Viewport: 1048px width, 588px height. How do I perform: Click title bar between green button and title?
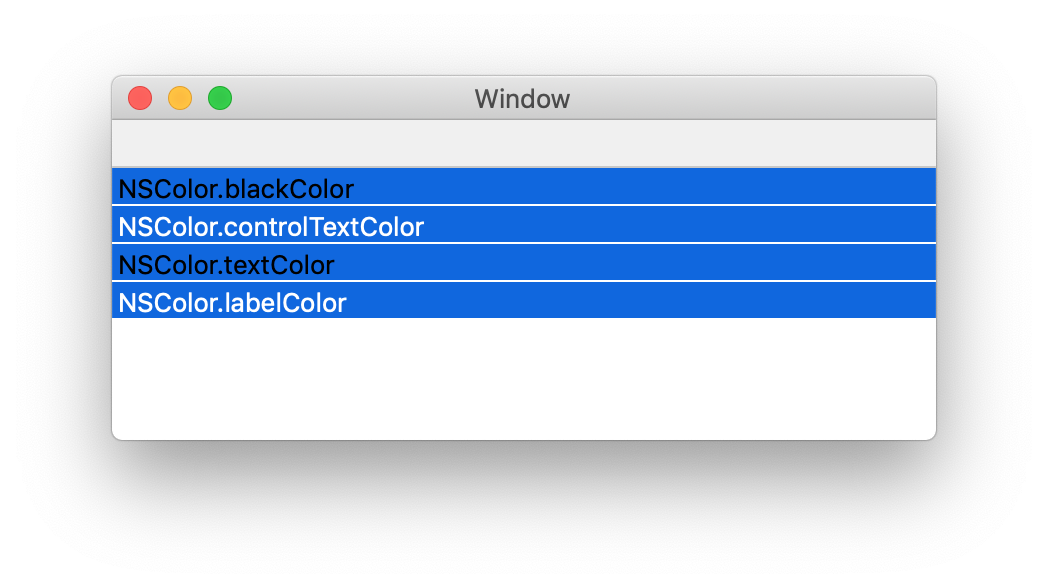pos(350,98)
